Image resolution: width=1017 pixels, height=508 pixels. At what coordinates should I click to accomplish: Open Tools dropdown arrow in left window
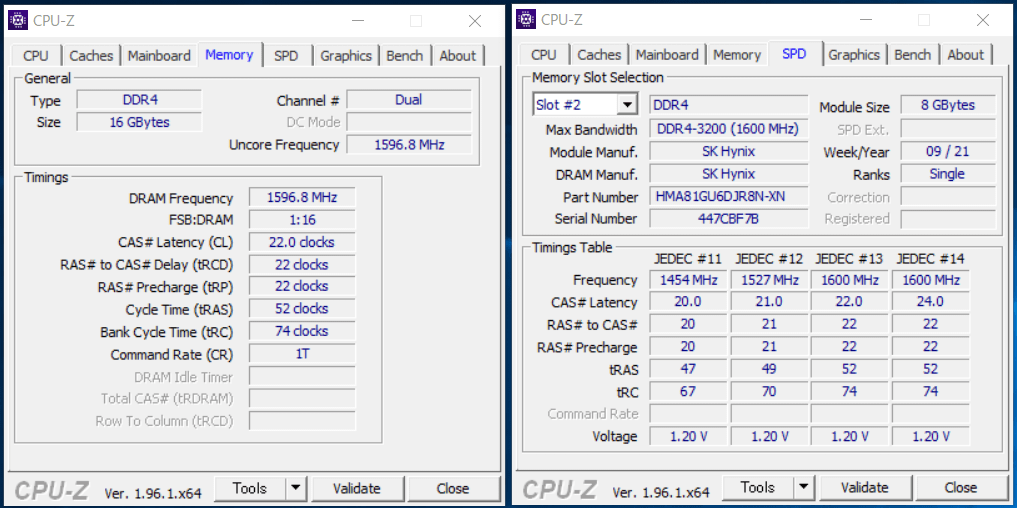(296, 488)
